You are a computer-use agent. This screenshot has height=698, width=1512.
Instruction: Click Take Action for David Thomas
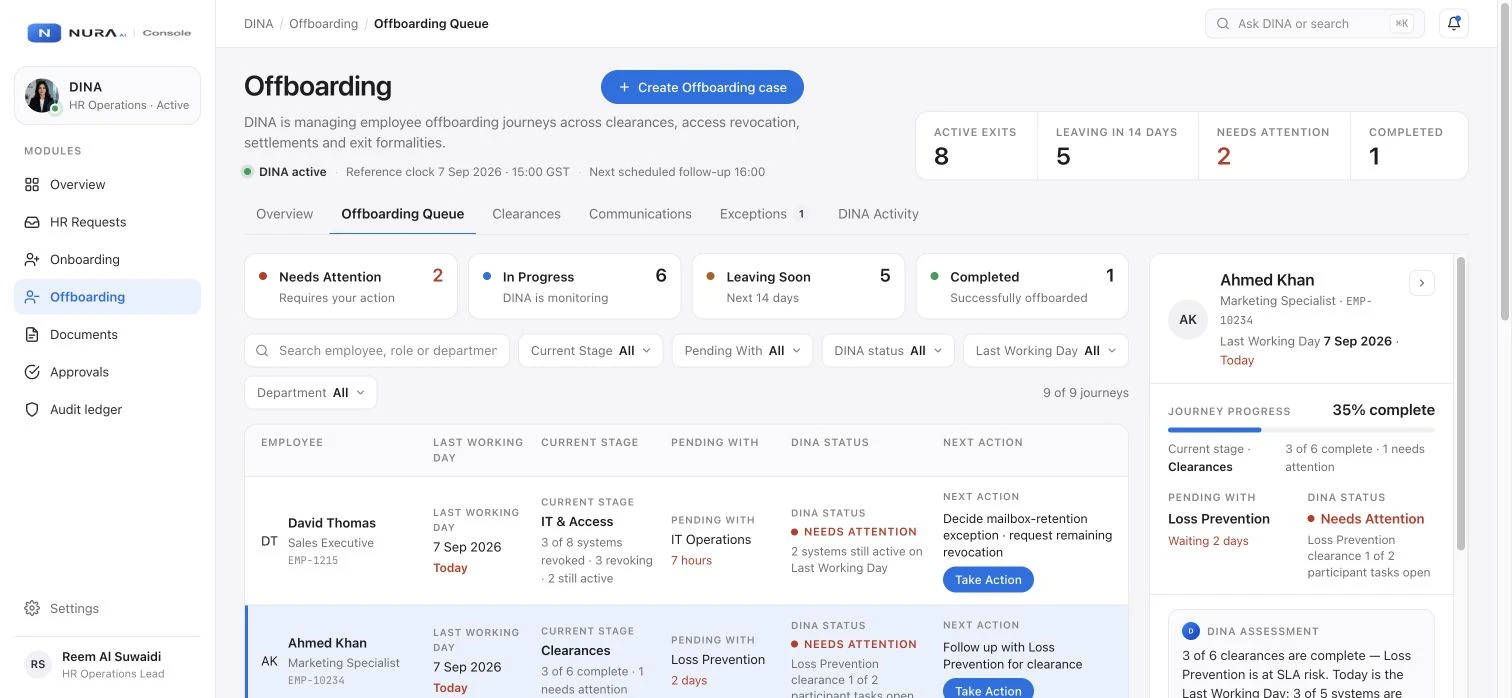pos(988,580)
